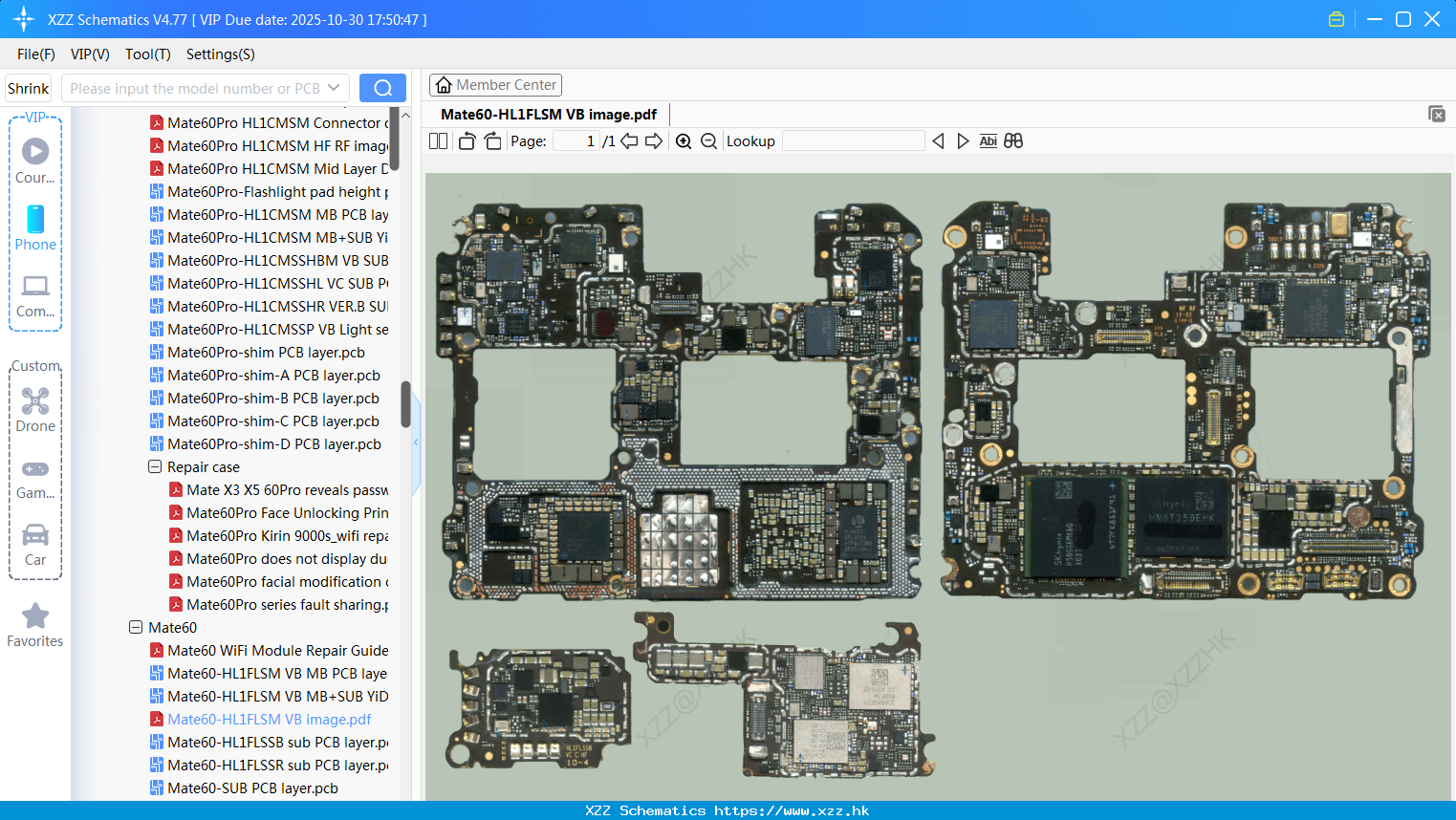The image size is (1456, 820).
Task: Open Mate60-HL1FLSM VB MB PCB layer
Action: [269, 673]
